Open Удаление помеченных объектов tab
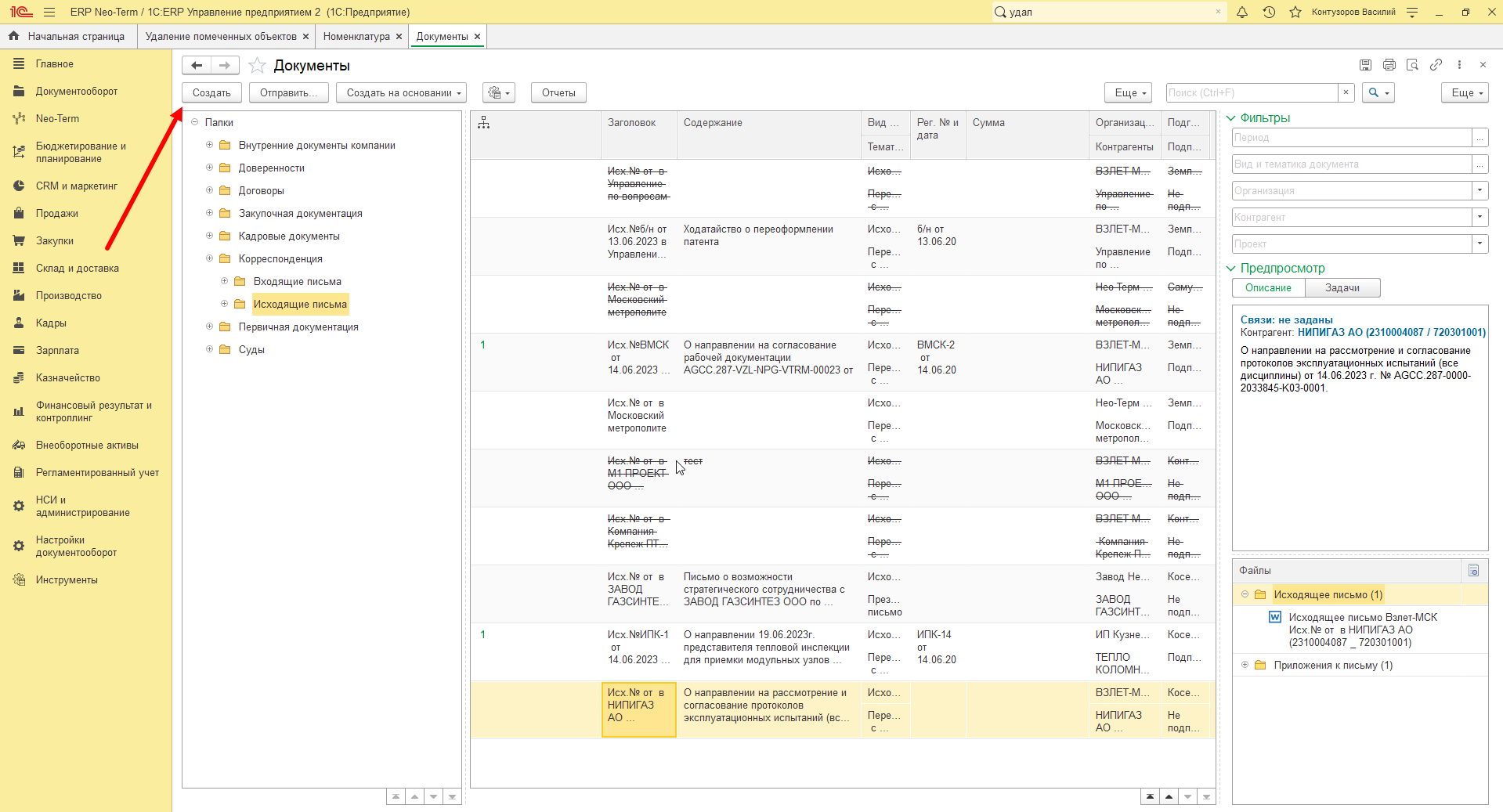The height and width of the screenshot is (812, 1503). 221,36
